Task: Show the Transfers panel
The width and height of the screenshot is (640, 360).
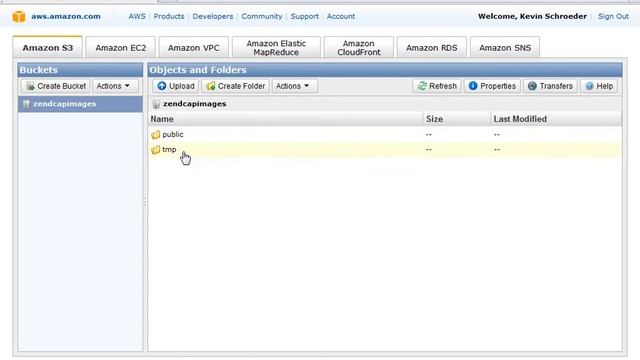Action: click(x=550, y=86)
